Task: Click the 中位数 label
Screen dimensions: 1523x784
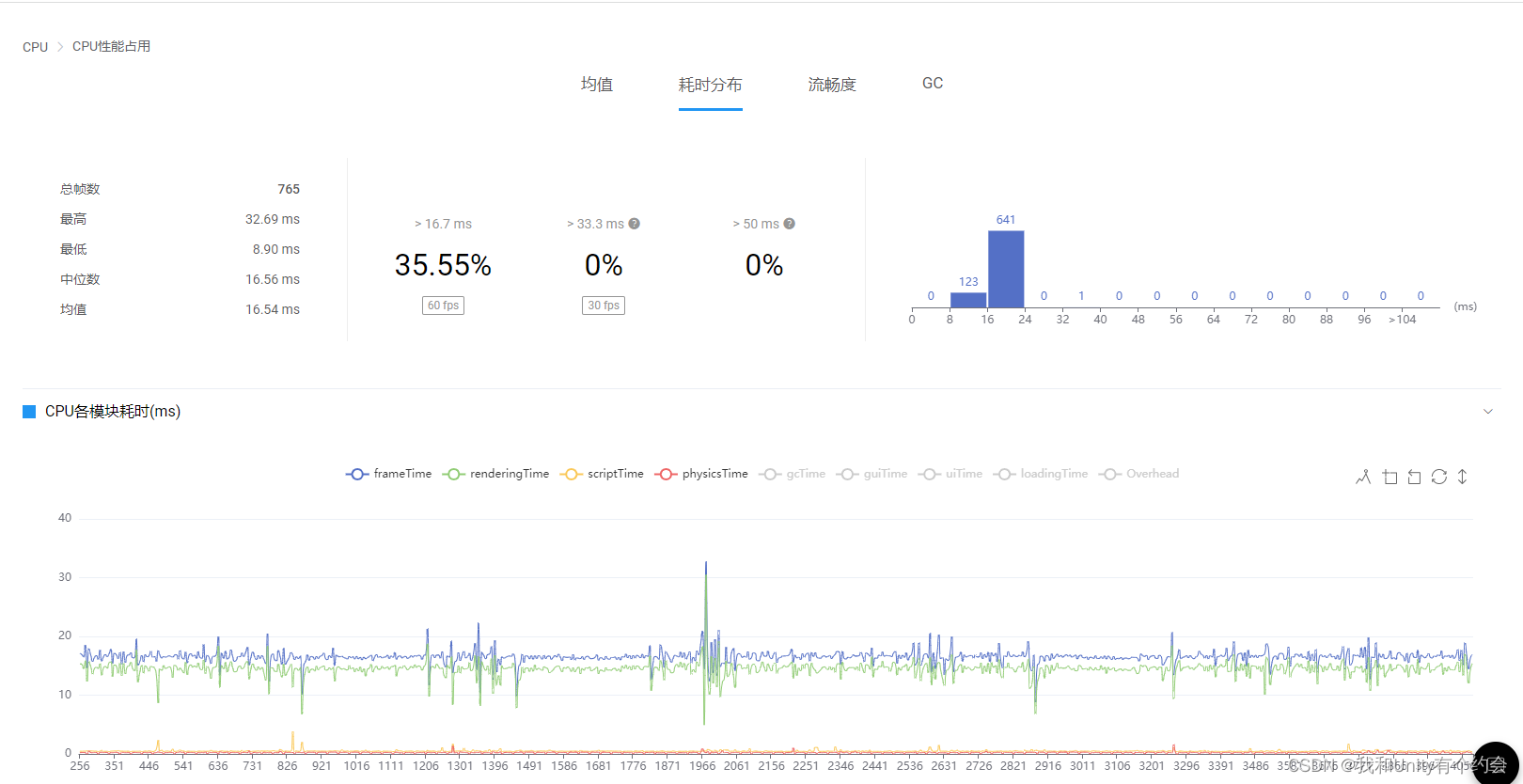Action: pos(80,279)
